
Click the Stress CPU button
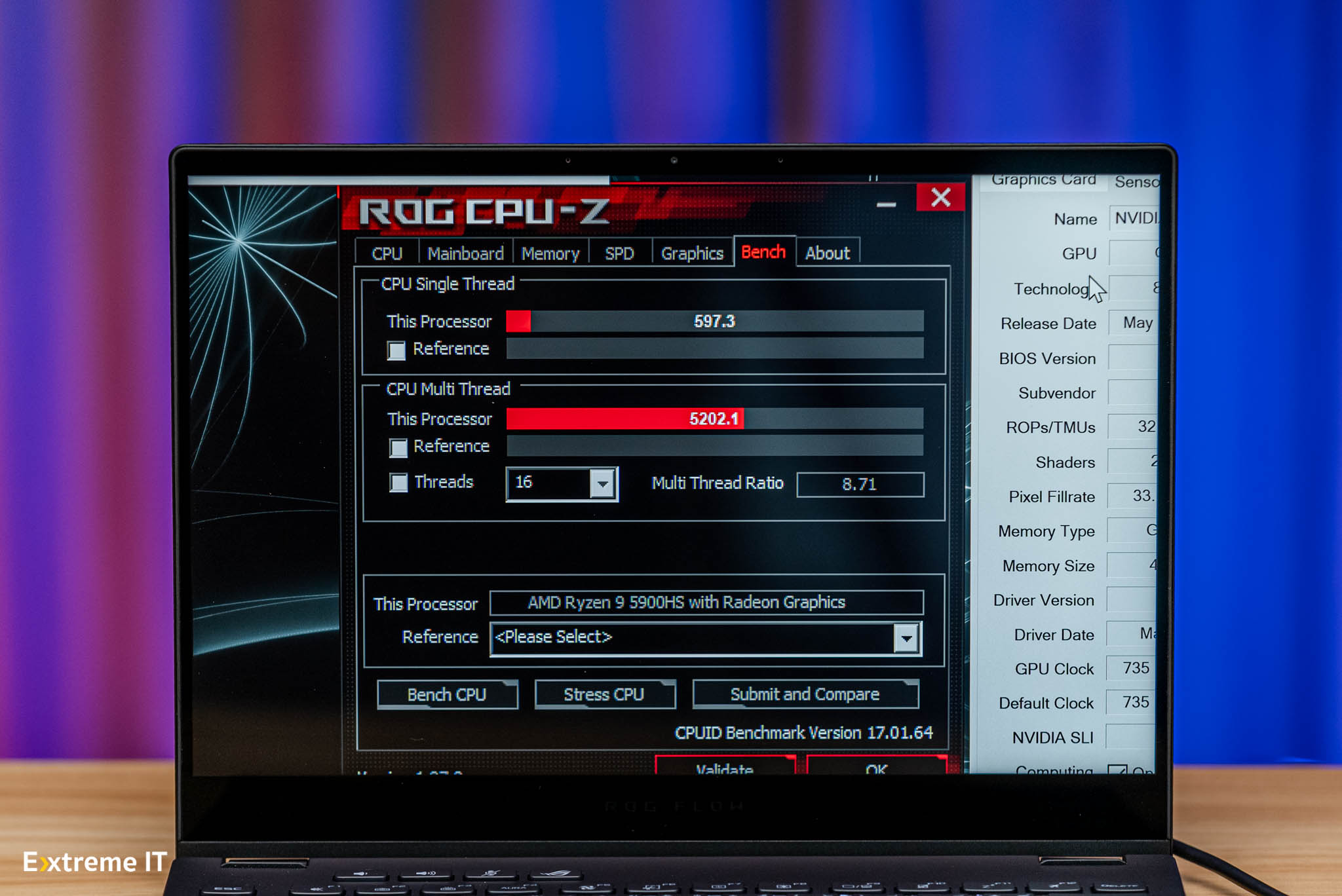(x=604, y=694)
